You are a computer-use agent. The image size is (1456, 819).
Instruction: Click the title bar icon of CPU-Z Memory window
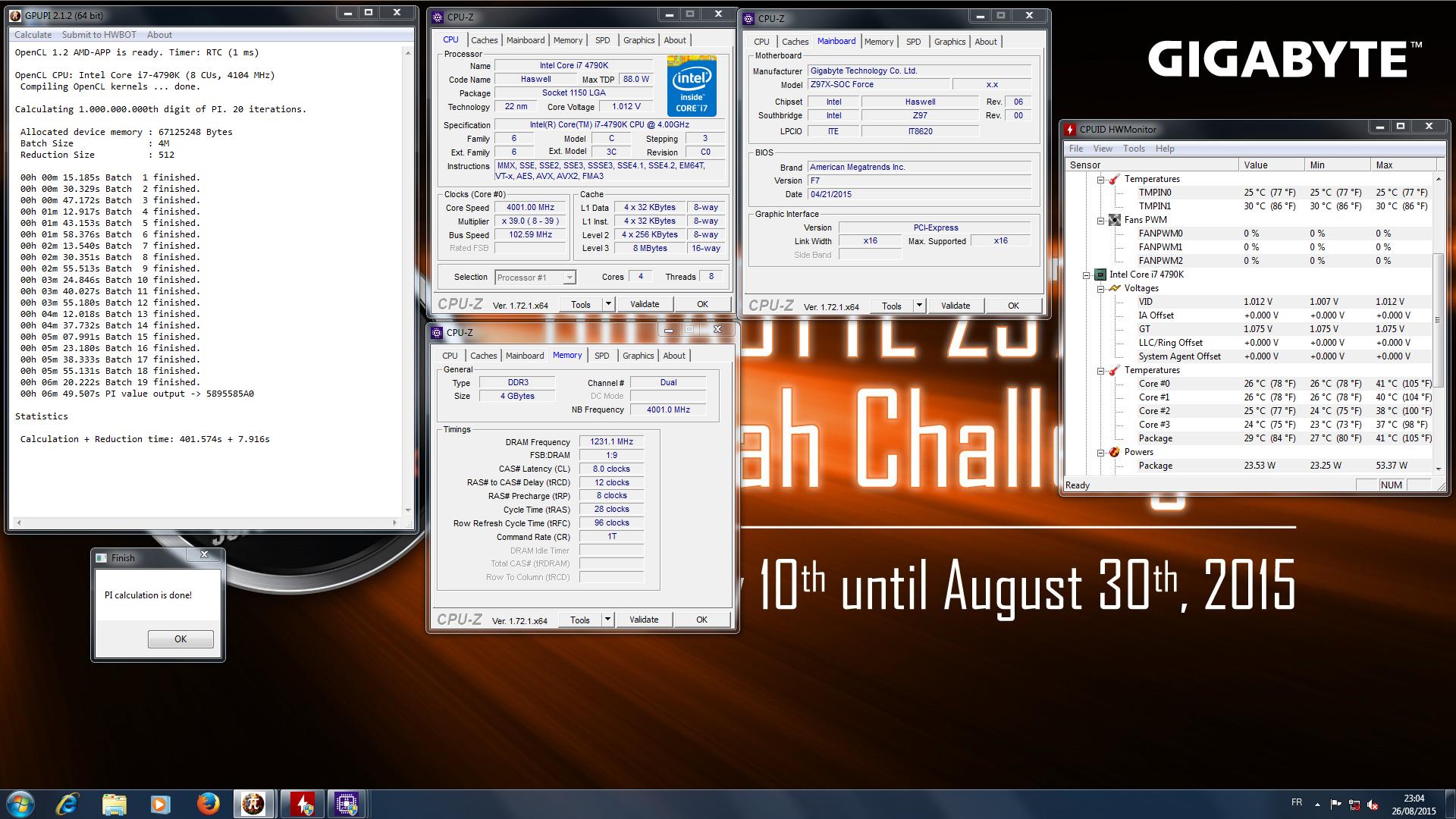click(437, 333)
